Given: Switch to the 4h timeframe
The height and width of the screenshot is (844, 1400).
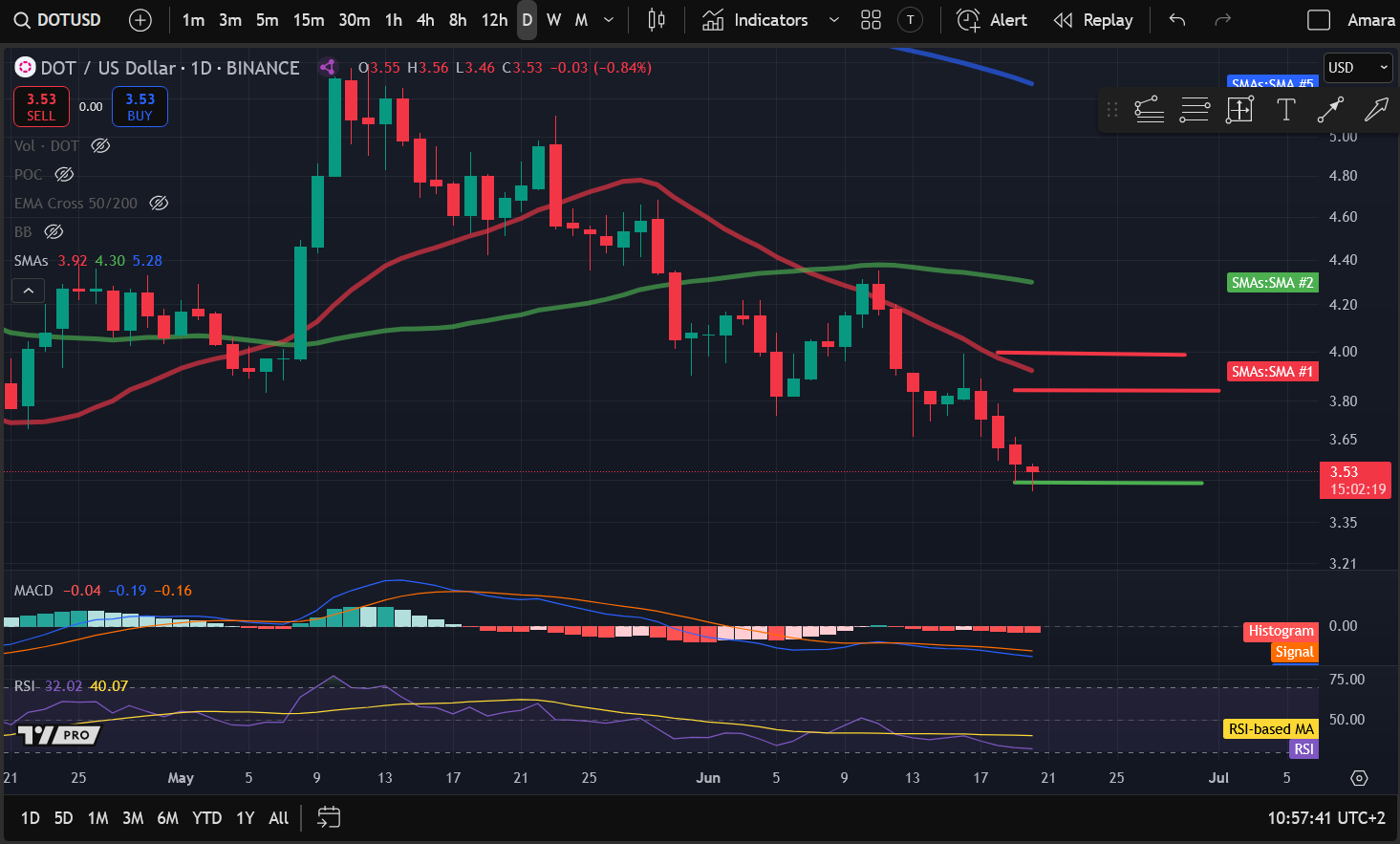Looking at the screenshot, I should (x=425, y=20).
